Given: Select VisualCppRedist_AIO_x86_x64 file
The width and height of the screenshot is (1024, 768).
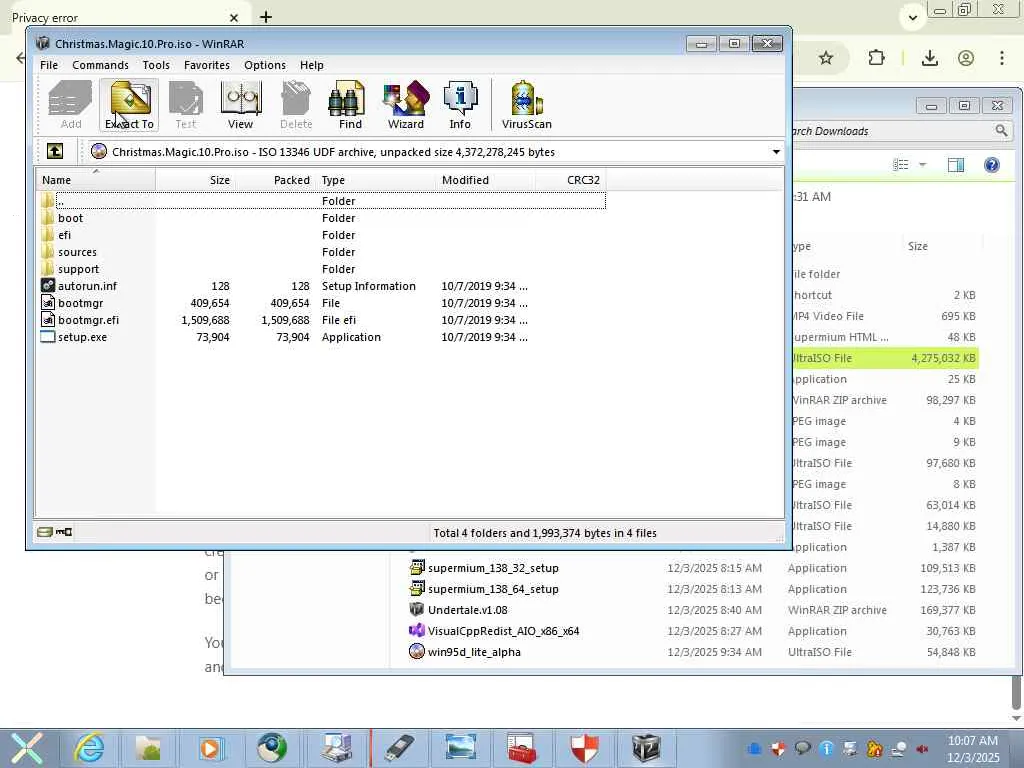Looking at the screenshot, I should click(503, 631).
